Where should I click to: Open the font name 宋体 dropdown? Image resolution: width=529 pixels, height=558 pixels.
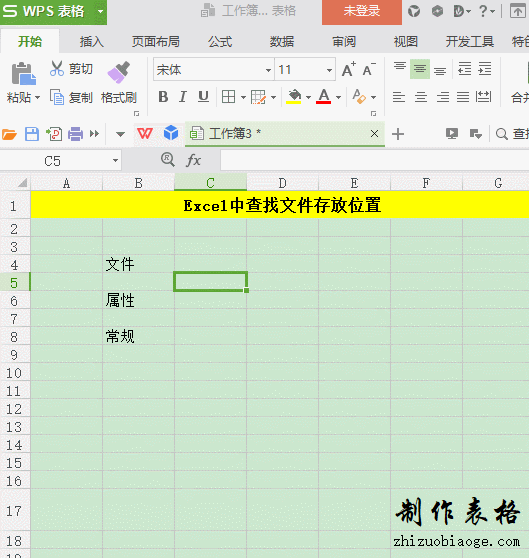click(x=268, y=70)
